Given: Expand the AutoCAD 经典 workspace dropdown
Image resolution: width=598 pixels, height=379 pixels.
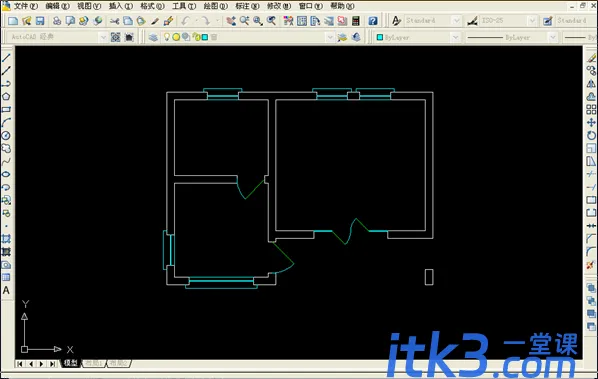Looking at the screenshot, I should [x=103, y=37].
